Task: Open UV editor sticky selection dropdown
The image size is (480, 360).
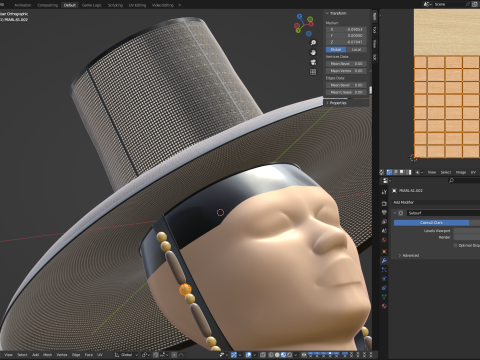Action: [419, 172]
